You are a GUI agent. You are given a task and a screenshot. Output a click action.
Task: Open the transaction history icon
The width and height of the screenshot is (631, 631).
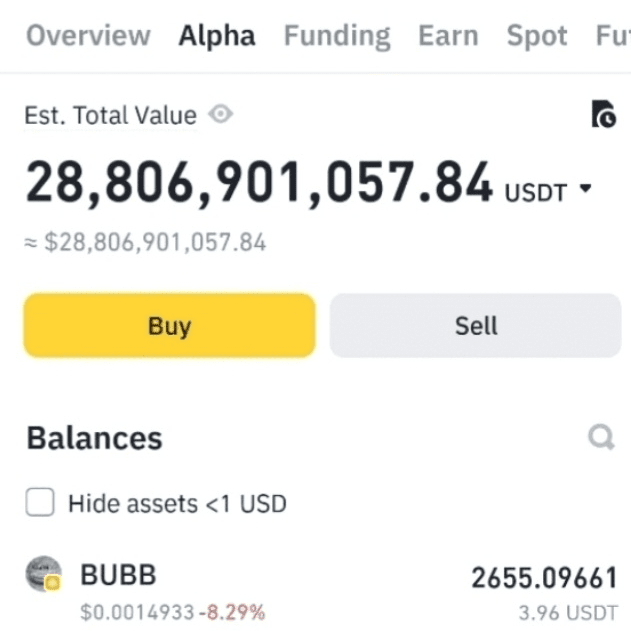[604, 114]
